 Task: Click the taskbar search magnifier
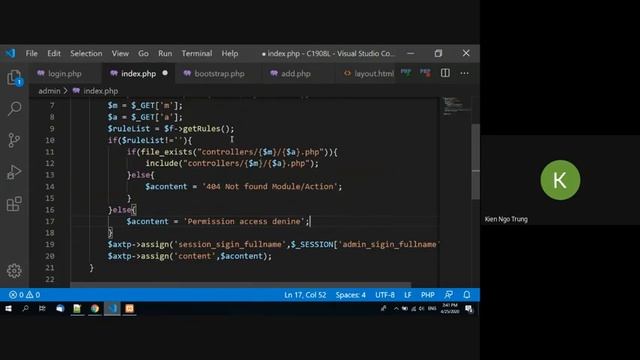click(26, 309)
